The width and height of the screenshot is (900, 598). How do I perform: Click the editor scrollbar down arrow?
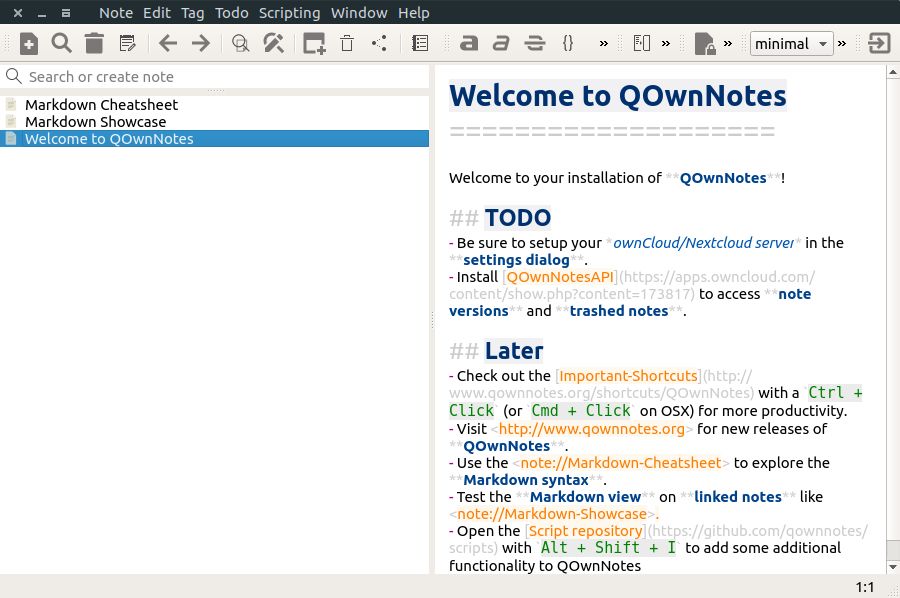893,567
